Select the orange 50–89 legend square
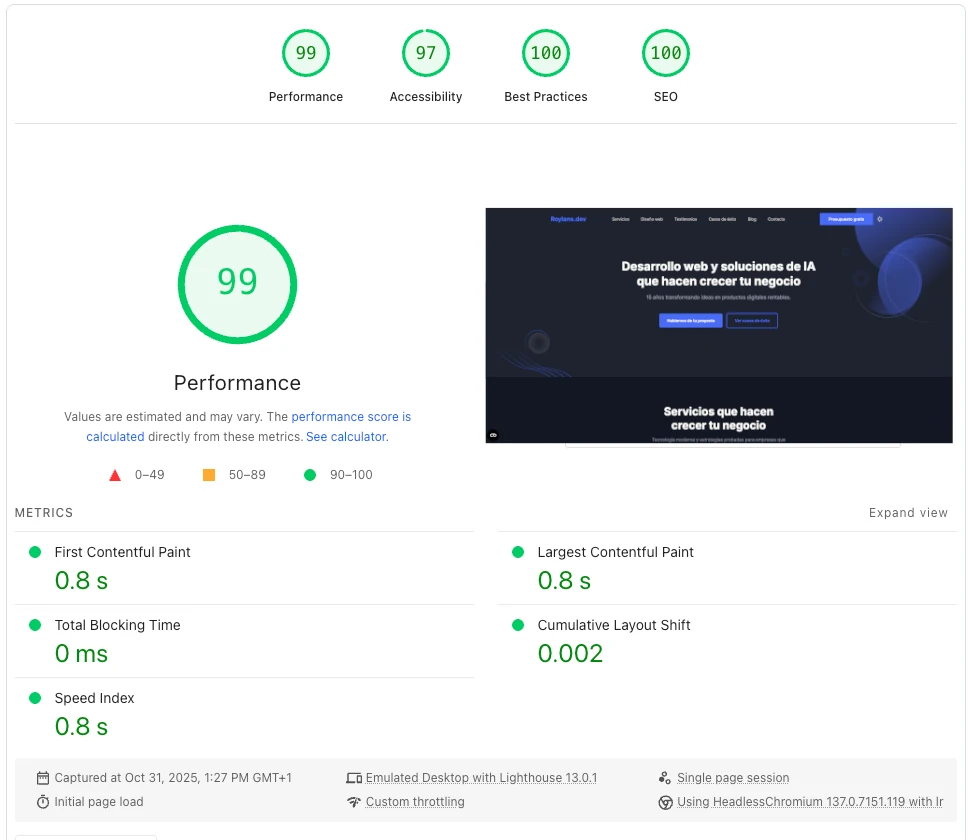Image resolution: width=970 pixels, height=840 pixels. tap(209, 475)
